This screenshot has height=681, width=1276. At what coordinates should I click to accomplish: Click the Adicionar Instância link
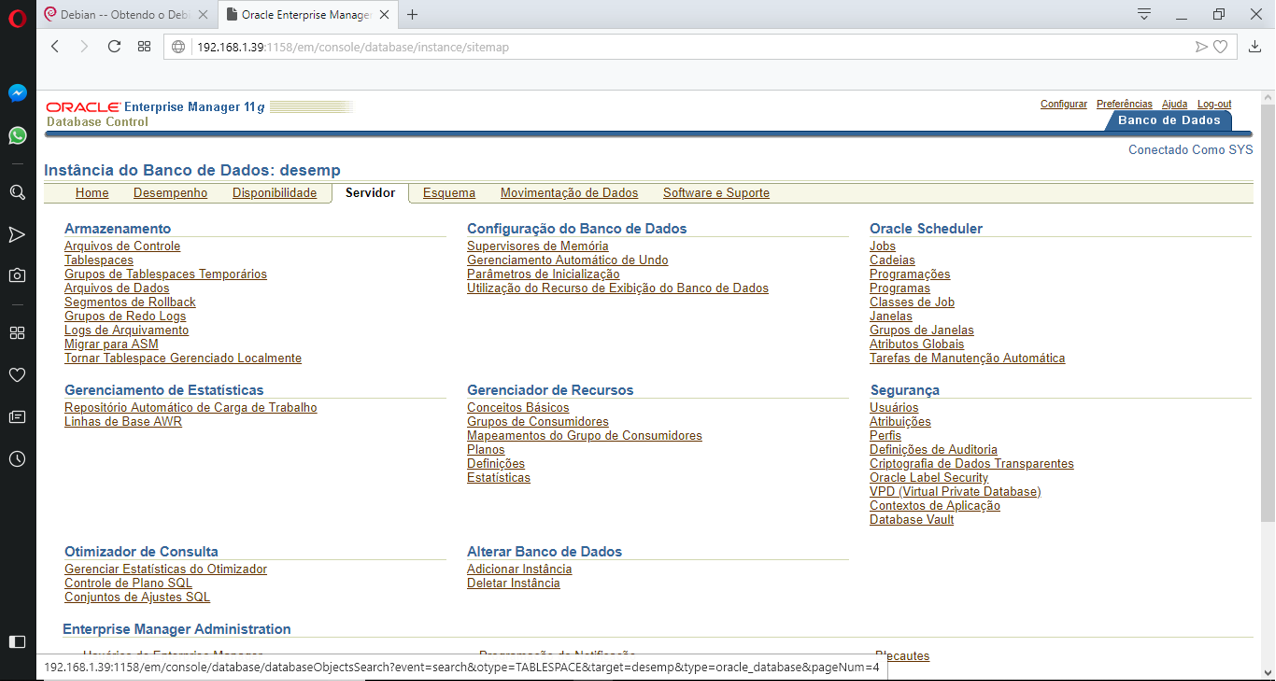point(519,569)
